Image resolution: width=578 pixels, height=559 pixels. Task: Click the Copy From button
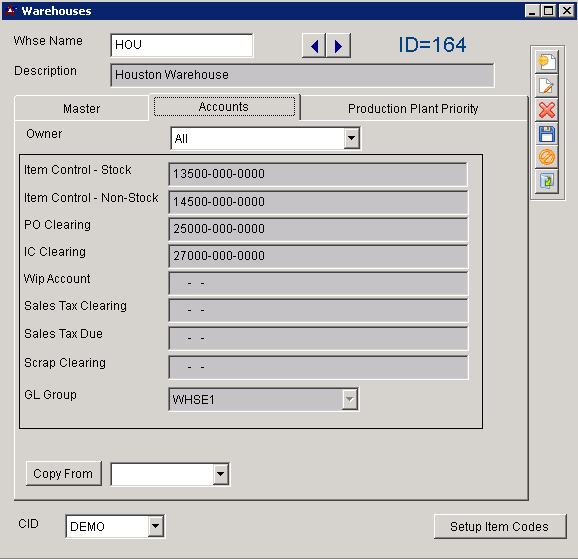64,473
